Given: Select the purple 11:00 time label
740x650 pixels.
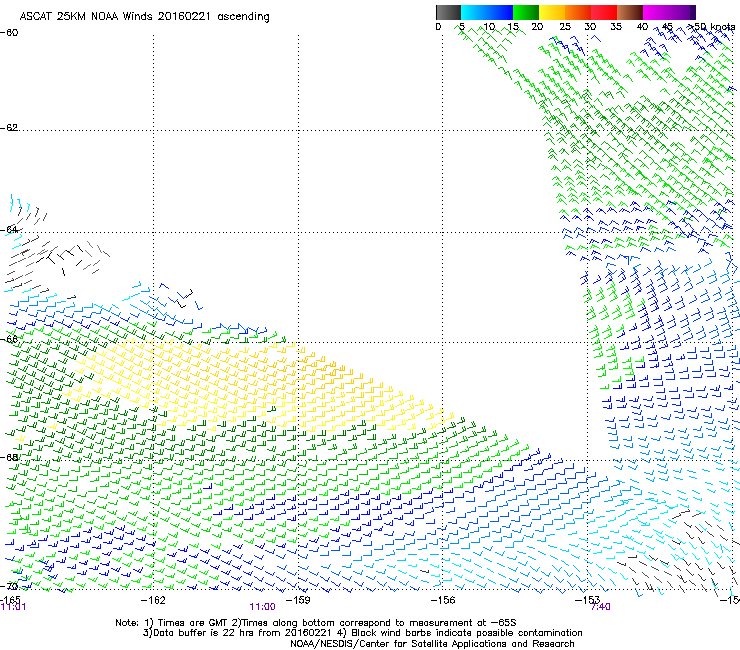Looking at the screenshot, I should click(x=262, y=607).
